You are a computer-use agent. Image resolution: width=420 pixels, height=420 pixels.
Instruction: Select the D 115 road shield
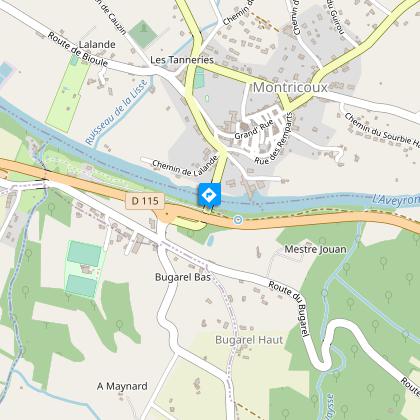pyautogui.click(x=145, y=201)
